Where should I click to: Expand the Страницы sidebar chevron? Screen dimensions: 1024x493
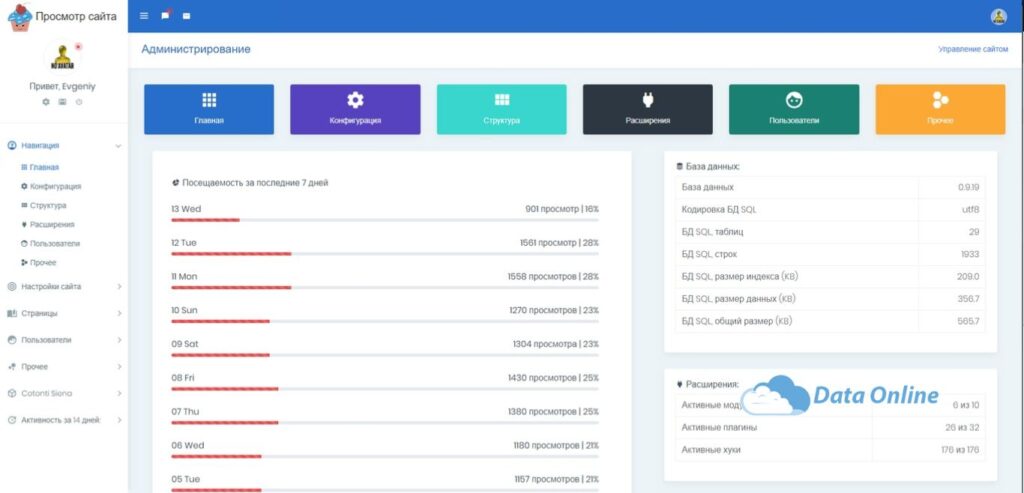click(x=120, y=313)
